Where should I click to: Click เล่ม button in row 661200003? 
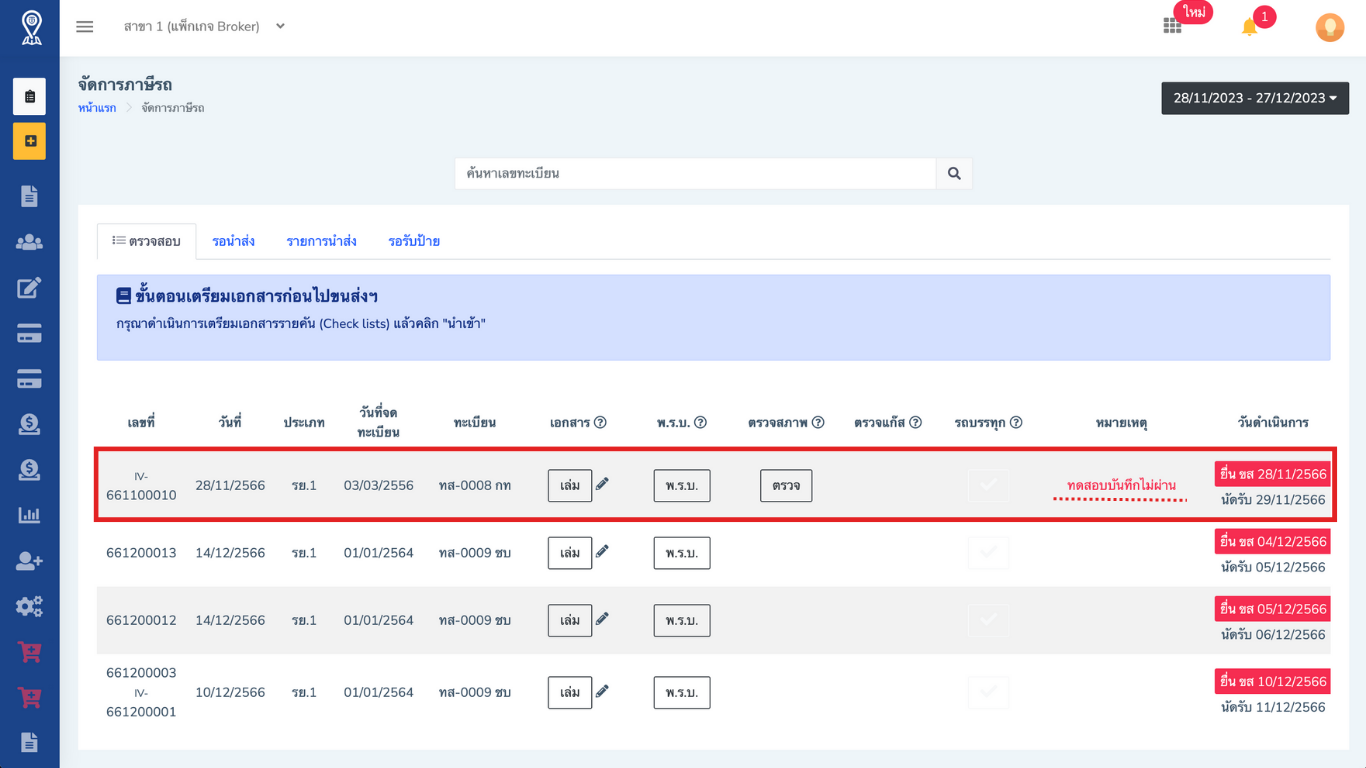click(x=570, y=692)
